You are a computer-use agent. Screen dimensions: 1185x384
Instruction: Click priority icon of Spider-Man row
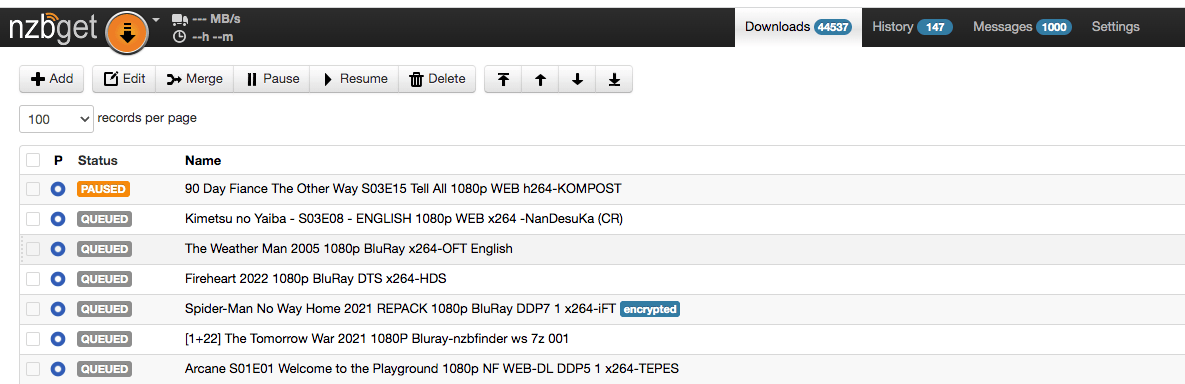pos(58,309)
